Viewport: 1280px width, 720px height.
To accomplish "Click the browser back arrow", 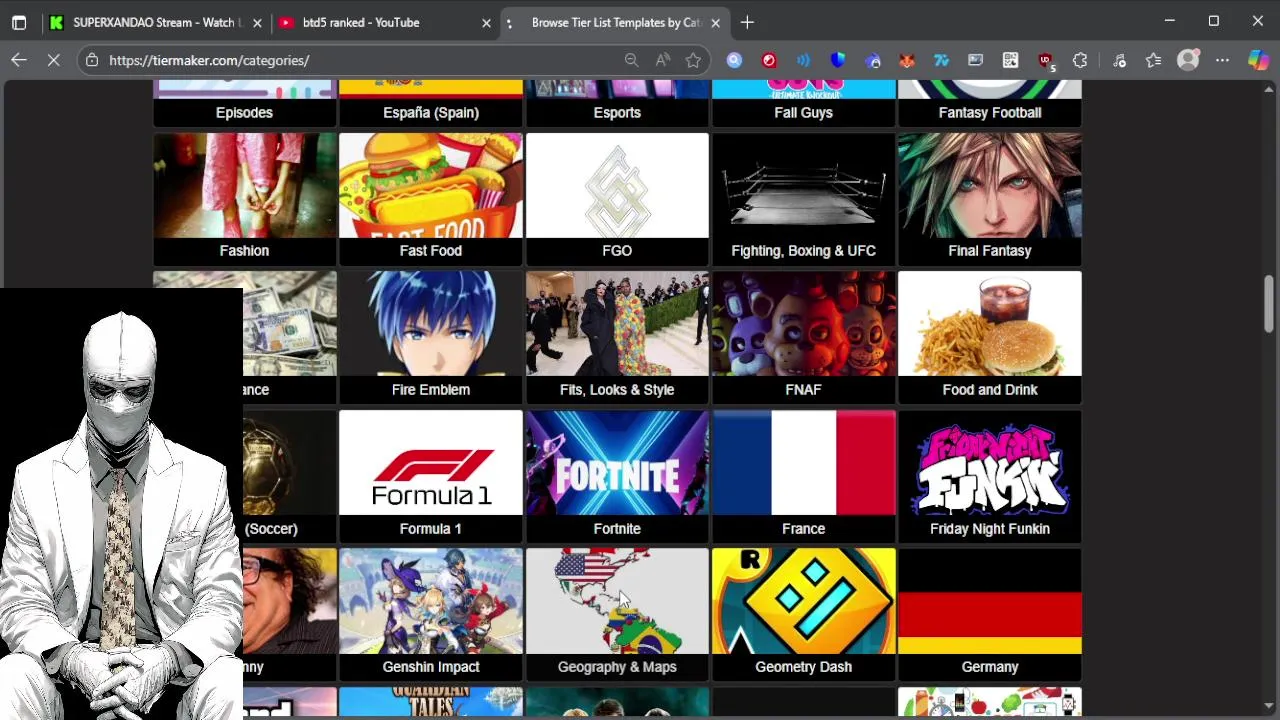I will click(x=19, y=60).
